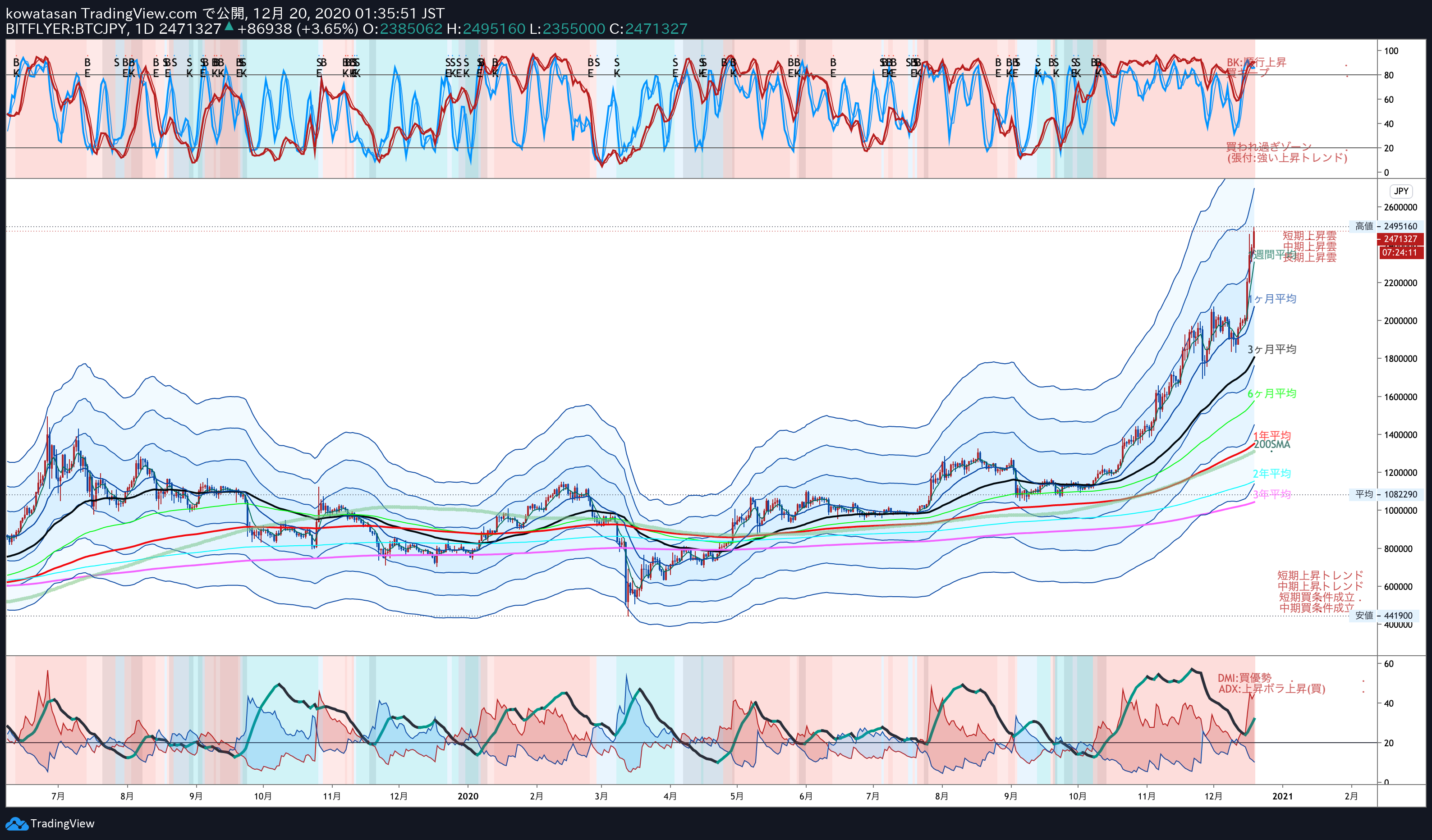1432x840 pixels.
Task: Click the JPY currency label
Action: pyautogui.click(x=1401, y=191)
